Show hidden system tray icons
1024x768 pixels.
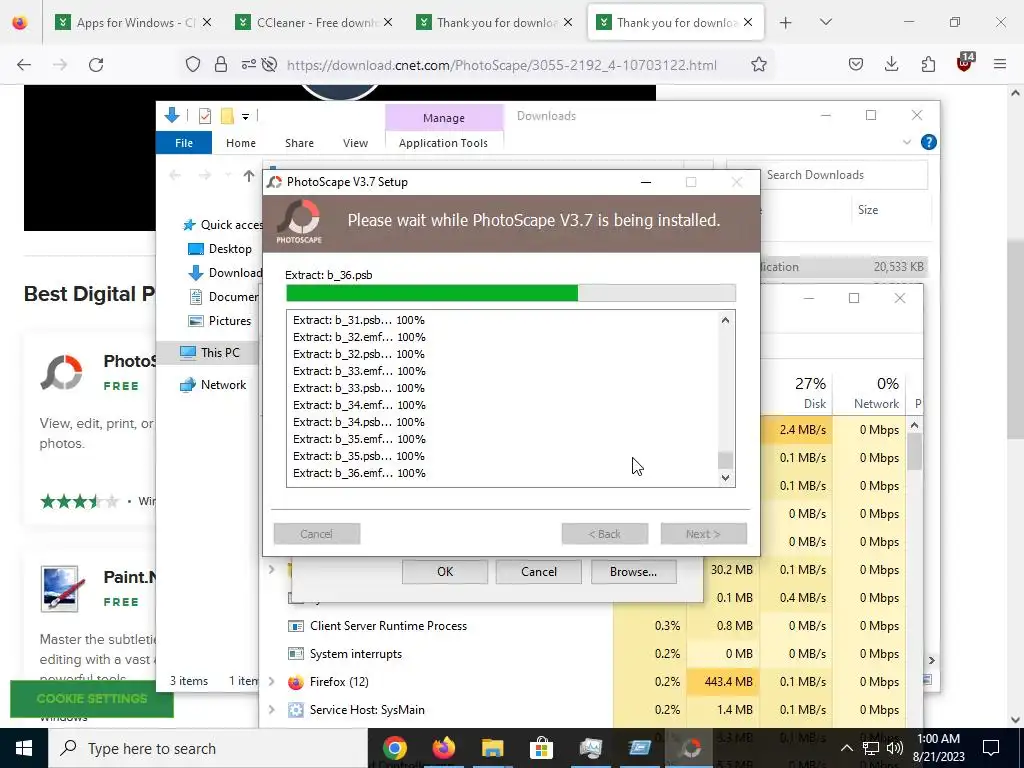[846, 748]
